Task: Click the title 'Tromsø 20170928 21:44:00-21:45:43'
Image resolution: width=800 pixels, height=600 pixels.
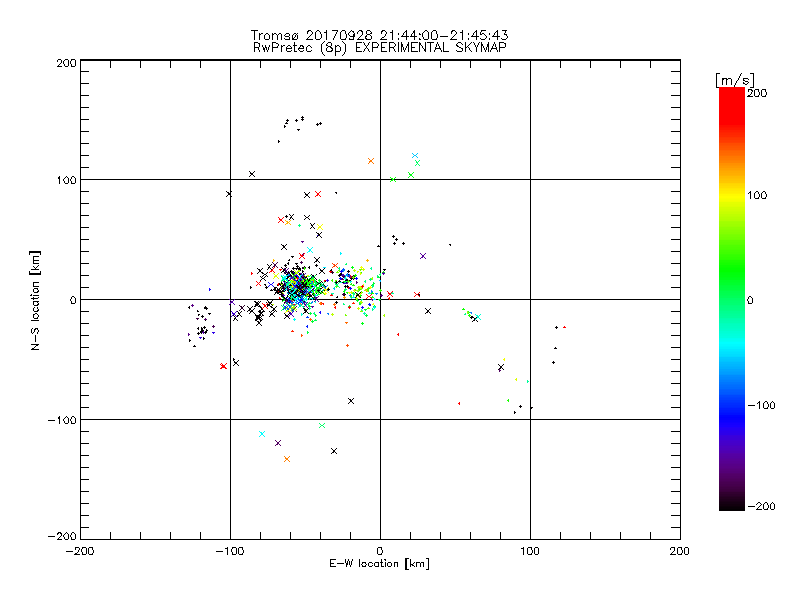Action: click(379, 35)
